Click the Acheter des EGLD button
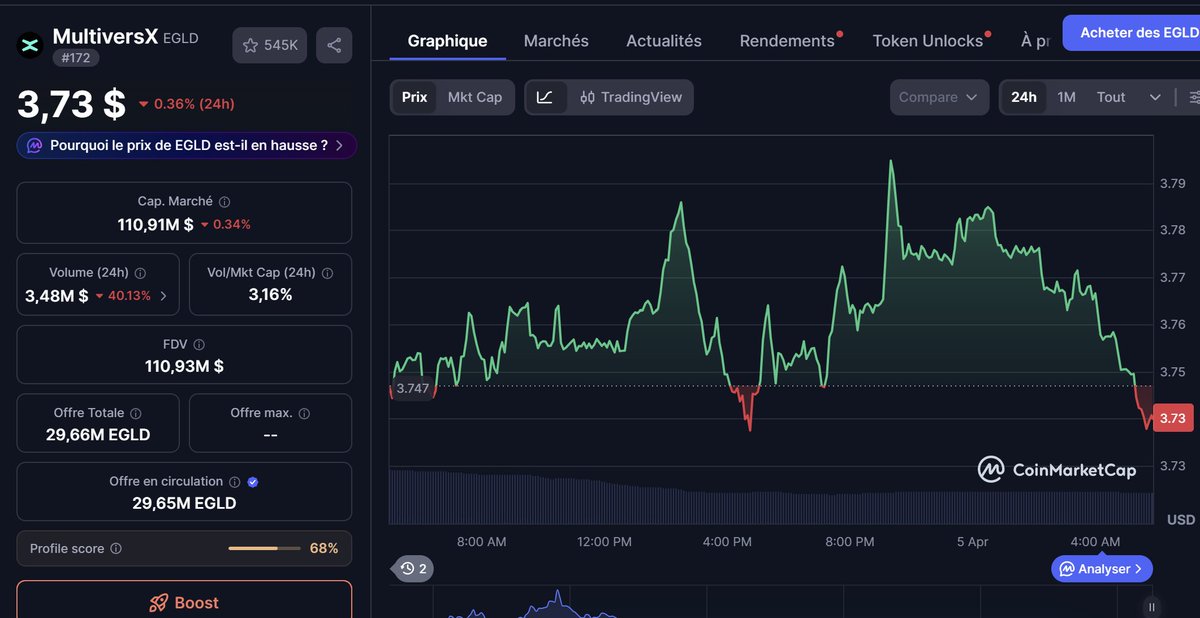 (1132, 33)
